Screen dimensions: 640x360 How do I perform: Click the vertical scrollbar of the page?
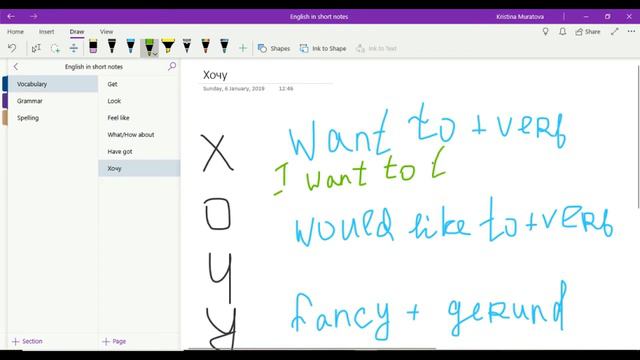coord(638,136)
